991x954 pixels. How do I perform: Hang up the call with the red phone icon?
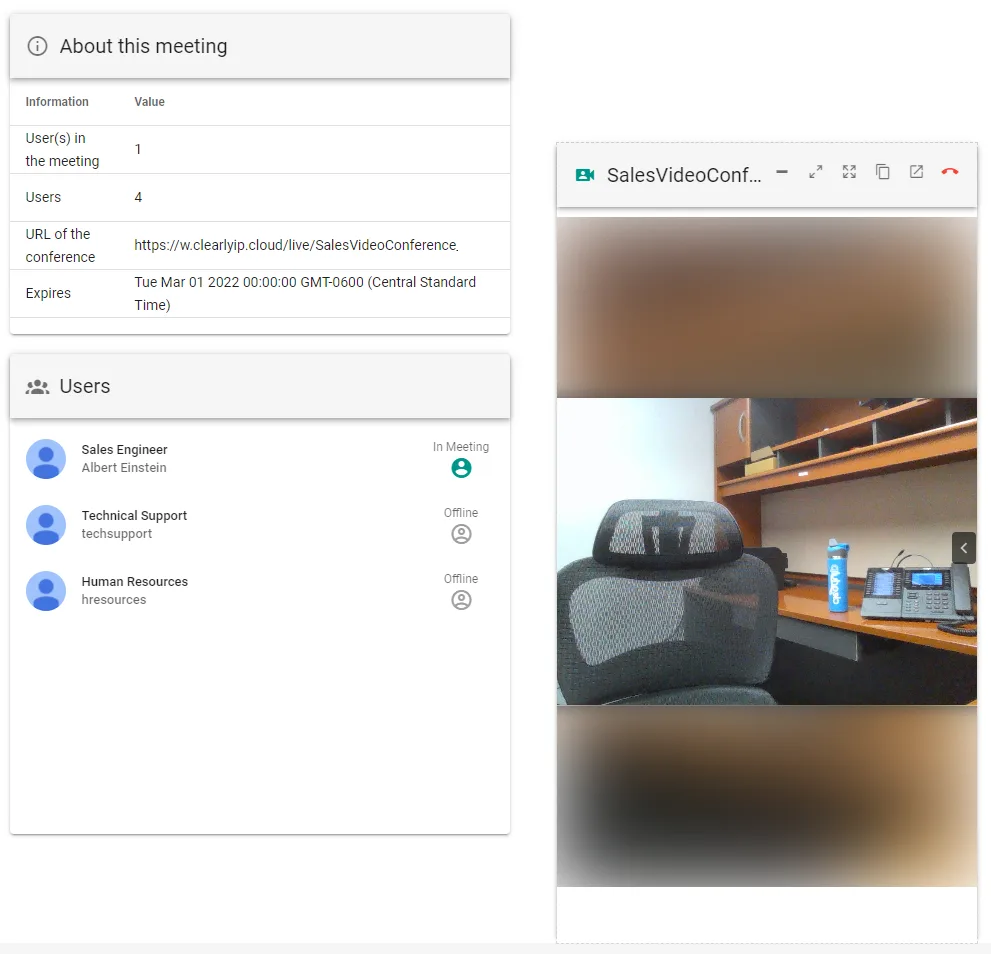pos(950,172)
